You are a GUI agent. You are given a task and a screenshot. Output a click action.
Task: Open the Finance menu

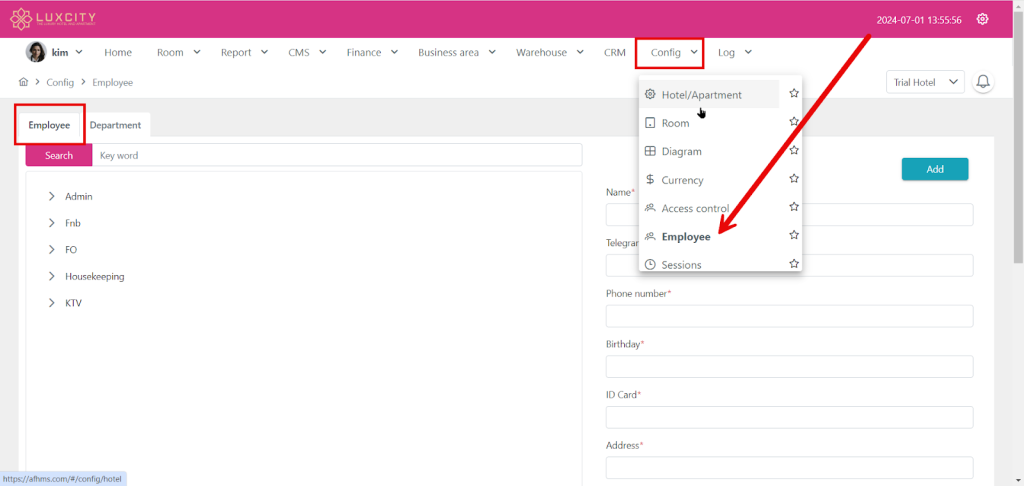(372, 52)
